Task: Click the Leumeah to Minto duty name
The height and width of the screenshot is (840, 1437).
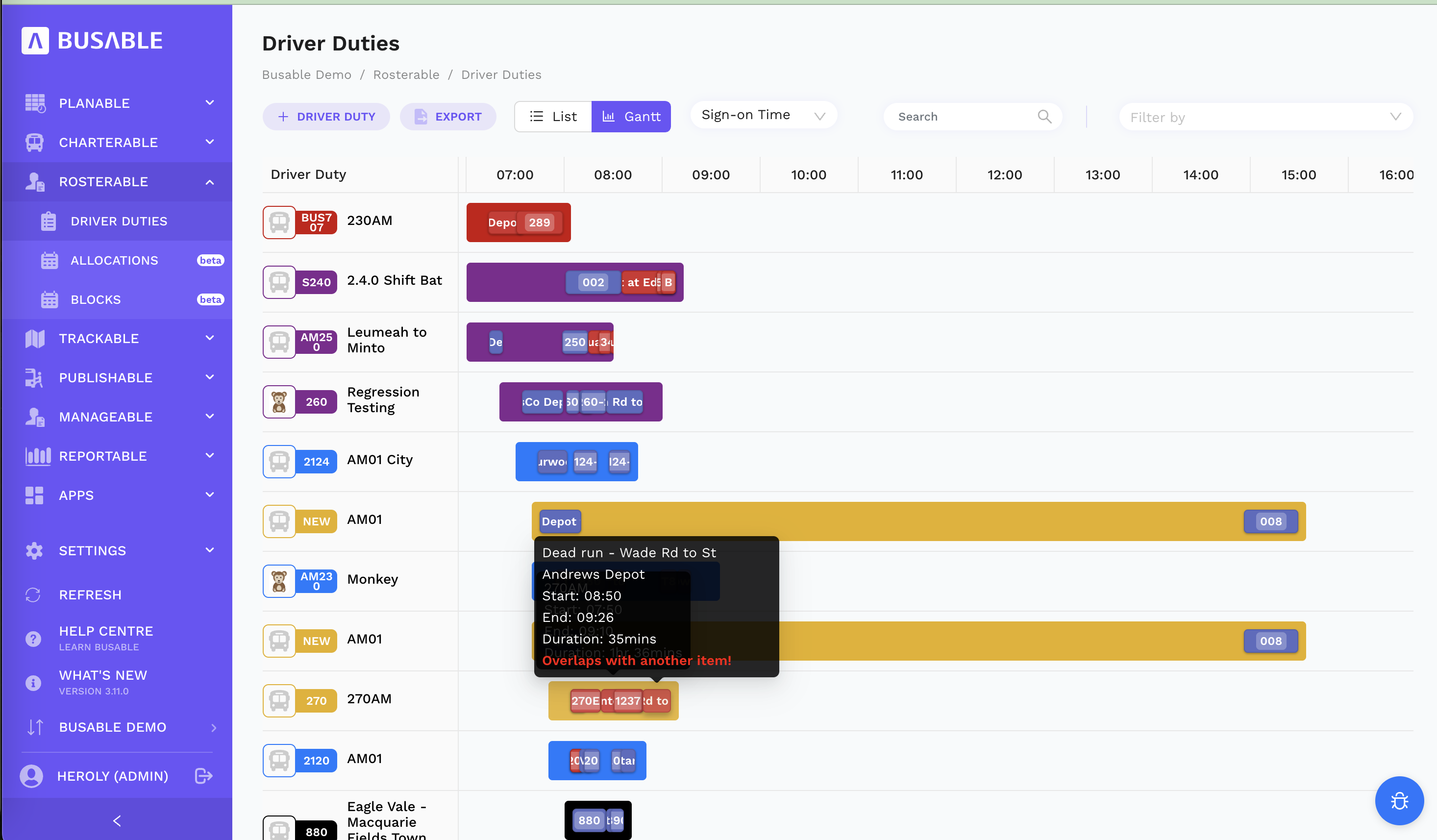Action: [387, 340]
